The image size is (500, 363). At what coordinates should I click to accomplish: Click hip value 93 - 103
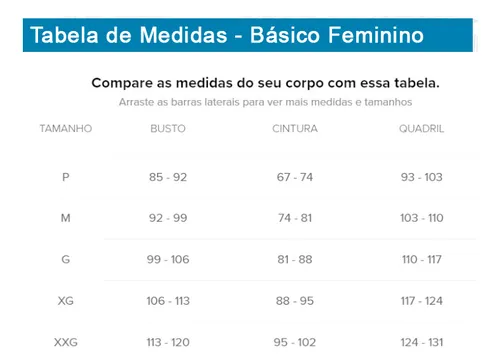(x=422, y=177)
